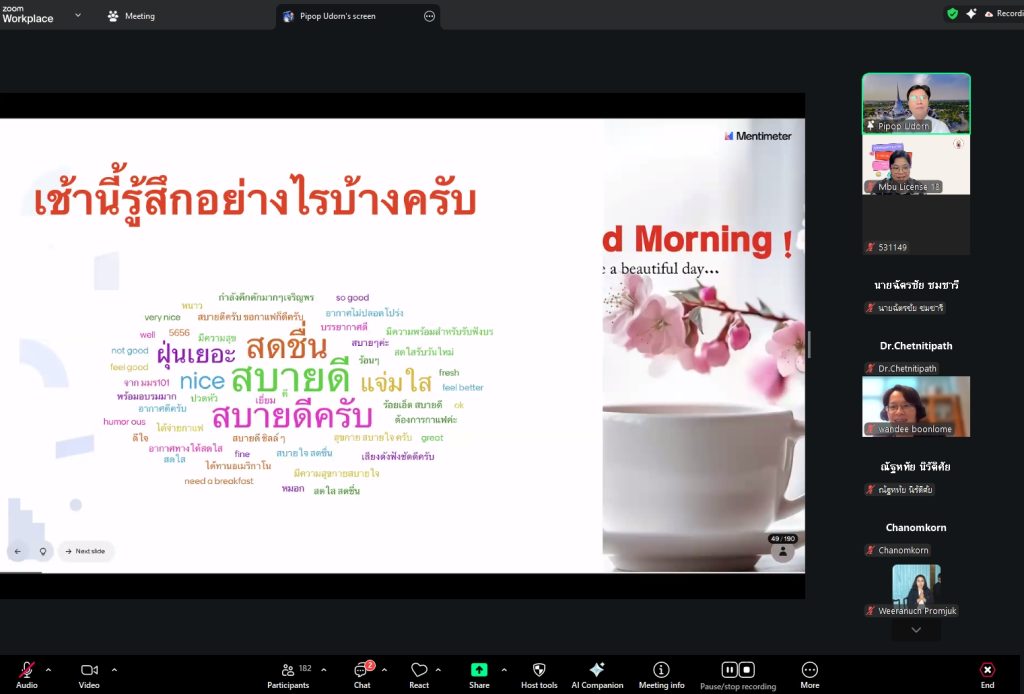Expand the Audio options arrow
Viewport: 1024px width, 694px height.
(49, 669)
